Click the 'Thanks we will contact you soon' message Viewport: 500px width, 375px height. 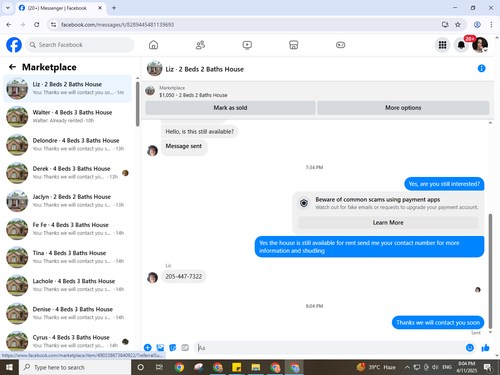pos(438,322)
